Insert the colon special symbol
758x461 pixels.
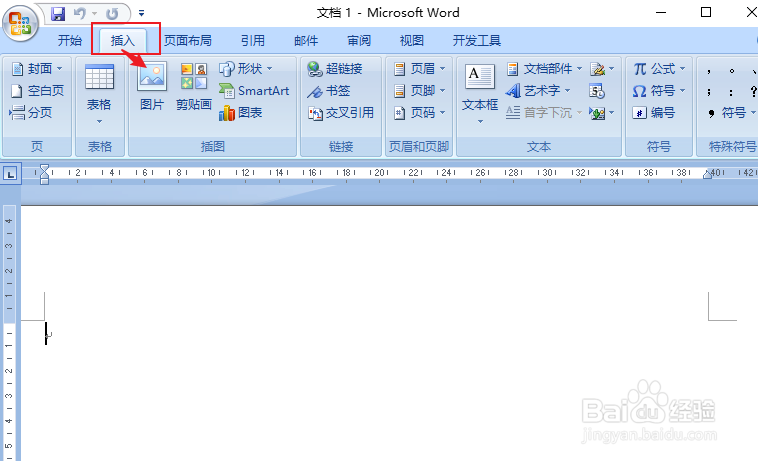[x=731, y=92]
